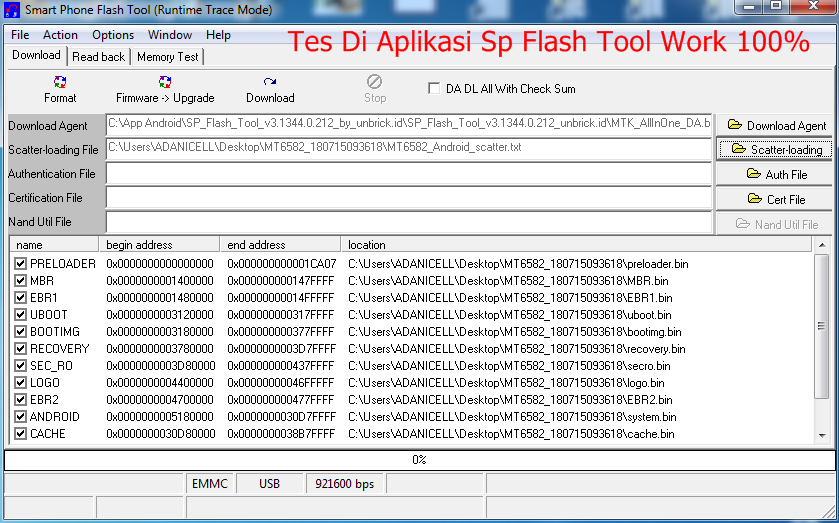Uncheck the EBR2 partition checkbox
The width and height of the screenshot is (839, 523).
(x=20, y=400)
